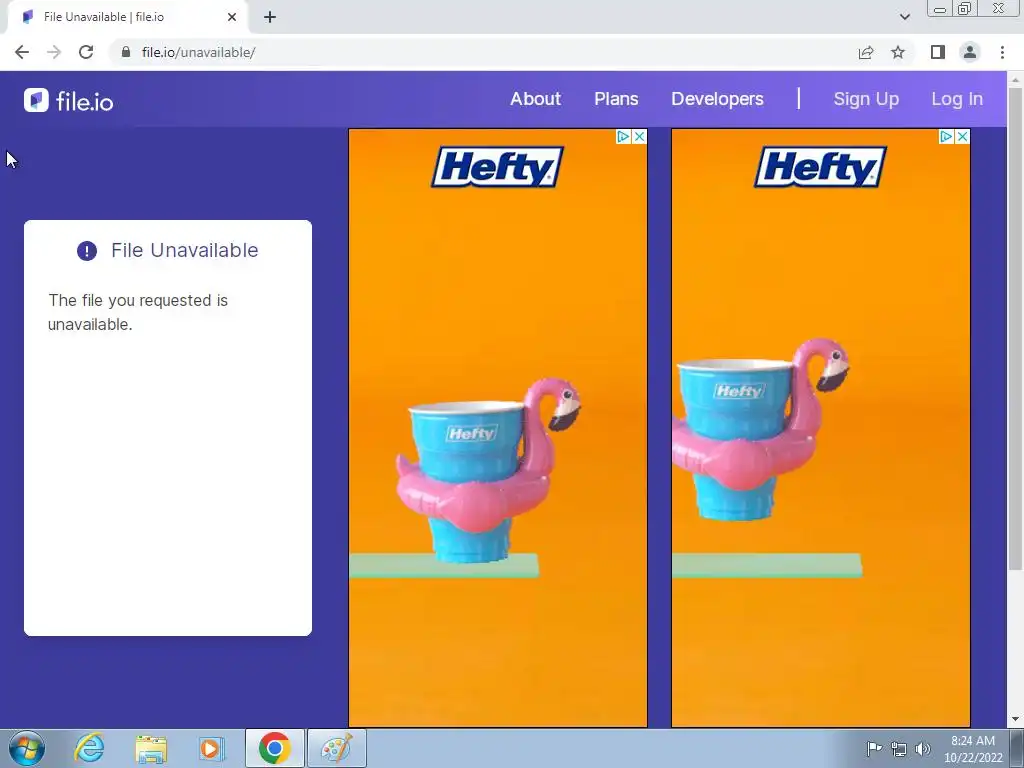Open the Plans page
The width and height of the screenshot is (1024, 768).
point(616,99)
